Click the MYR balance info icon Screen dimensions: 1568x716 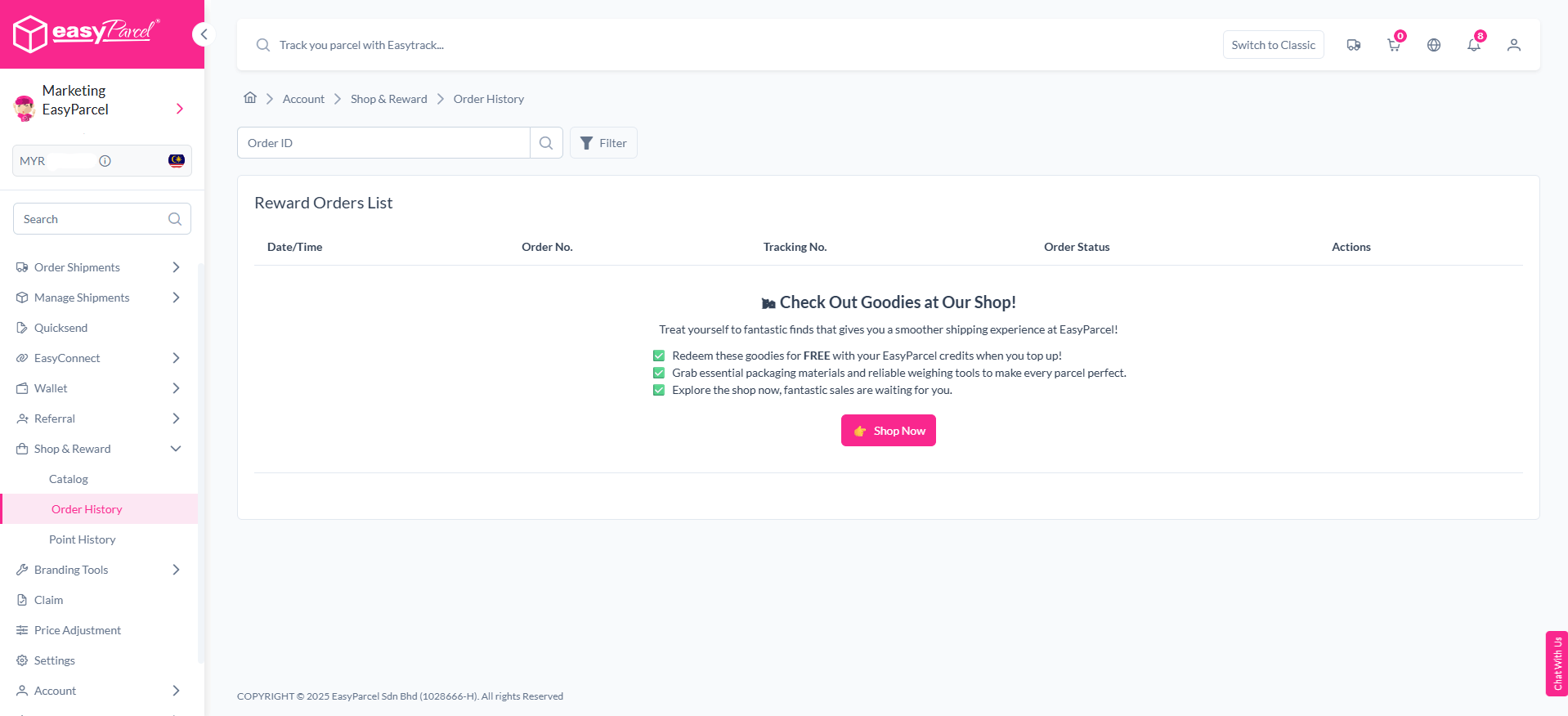pyautogui.click(x=105, y=161)
